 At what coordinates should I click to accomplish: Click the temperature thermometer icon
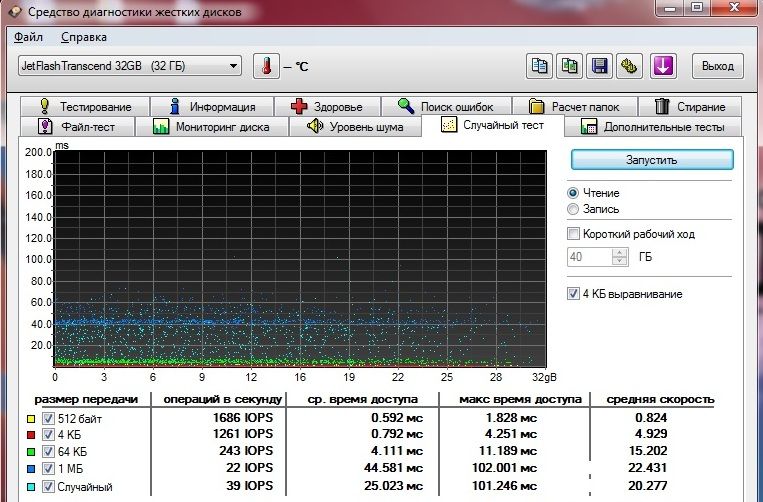click(x=267, y=67)
